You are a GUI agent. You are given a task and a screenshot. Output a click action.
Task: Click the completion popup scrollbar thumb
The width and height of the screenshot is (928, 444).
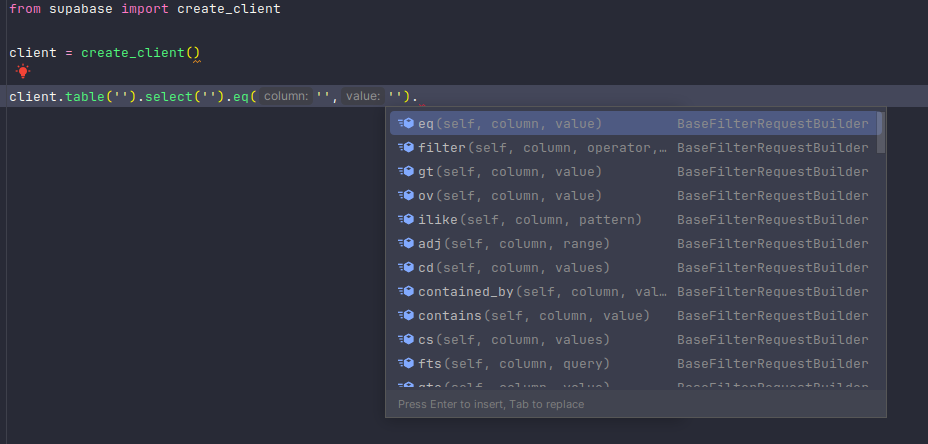881,133
